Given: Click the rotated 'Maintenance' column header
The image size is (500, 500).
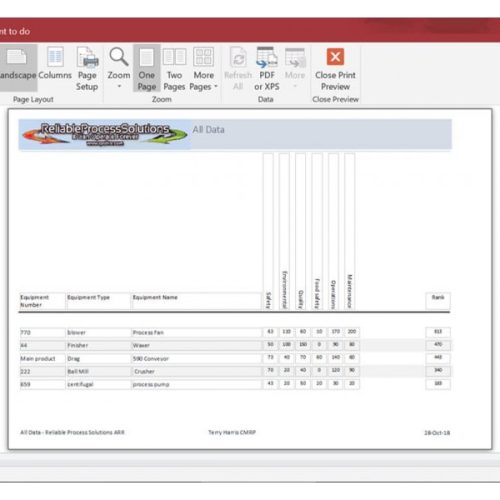Looking at the screenshot, I should click(x=349, y=292).
